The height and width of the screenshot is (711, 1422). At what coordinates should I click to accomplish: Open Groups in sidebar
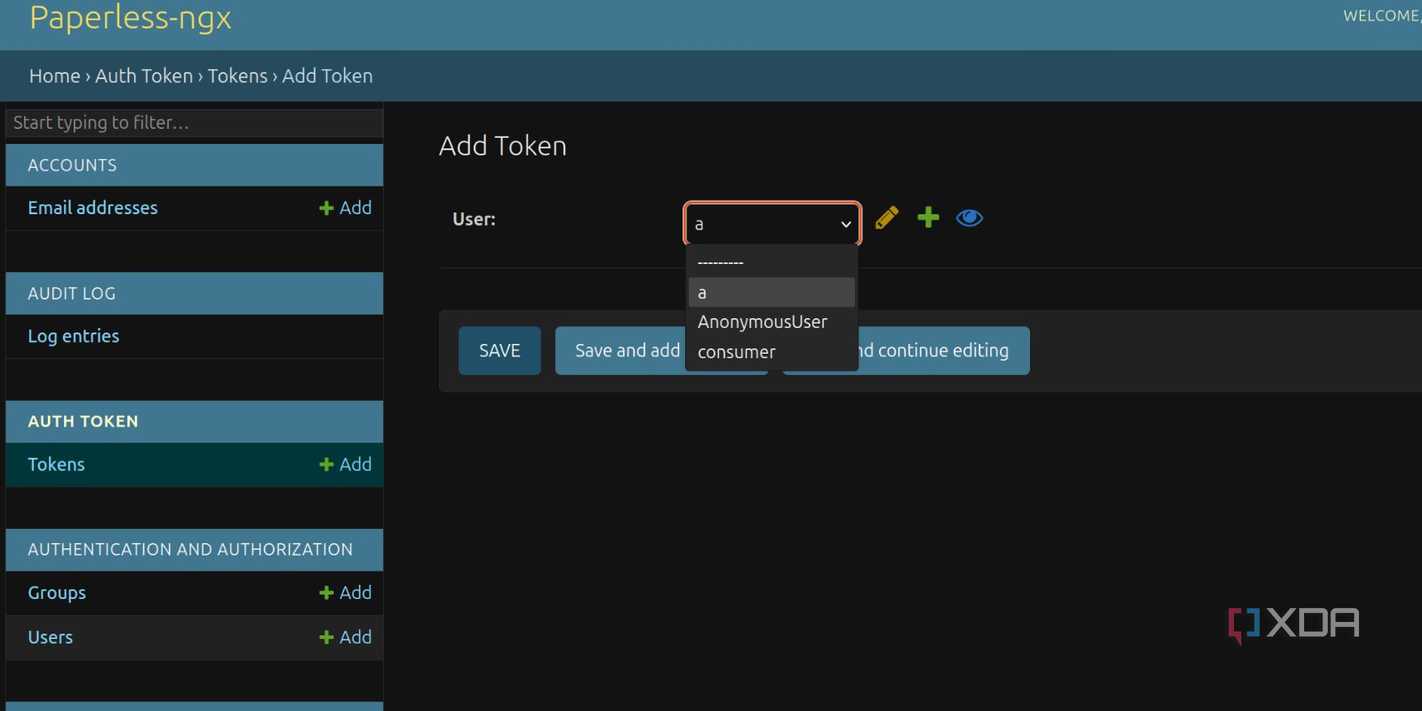57,593
